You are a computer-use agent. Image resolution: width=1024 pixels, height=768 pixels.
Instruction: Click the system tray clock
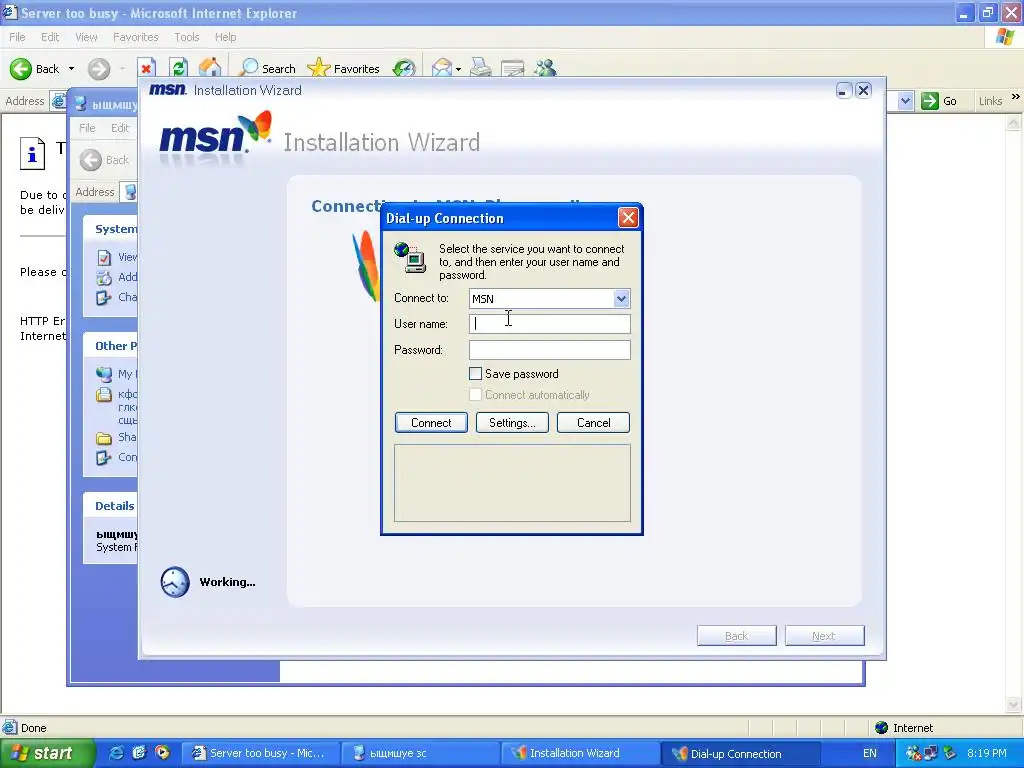[987, 754]
